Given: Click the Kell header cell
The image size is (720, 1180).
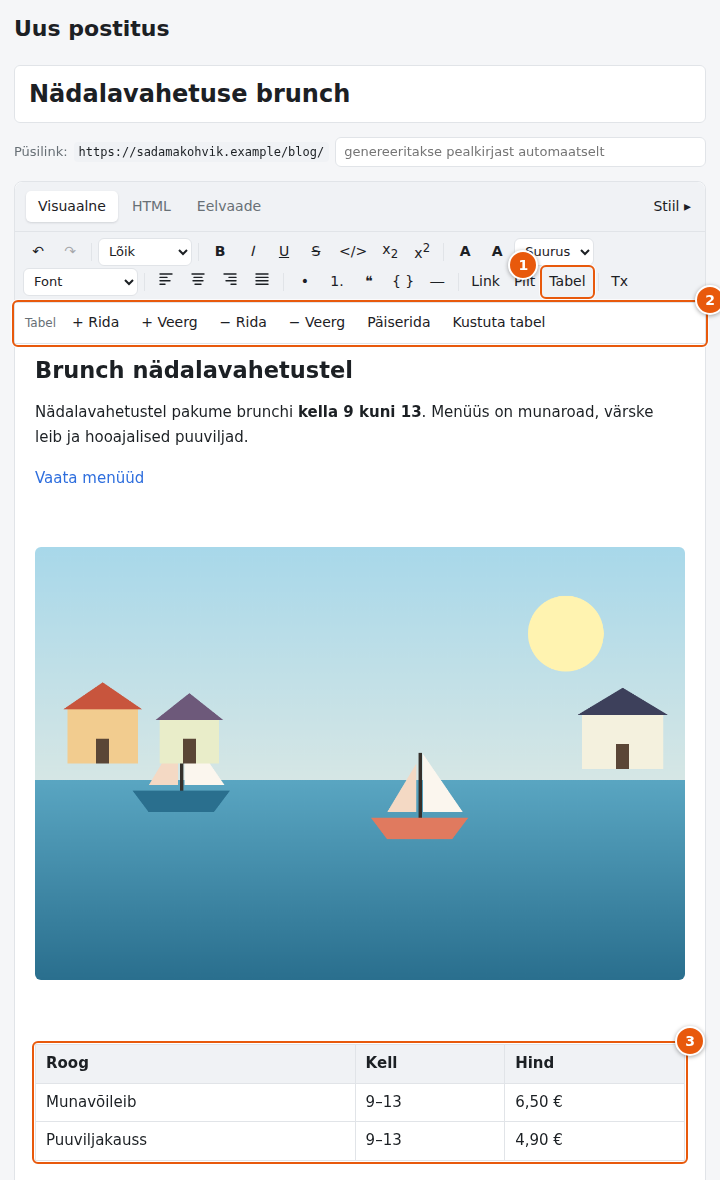Looking at the screenshot, I should (430, 1063).
